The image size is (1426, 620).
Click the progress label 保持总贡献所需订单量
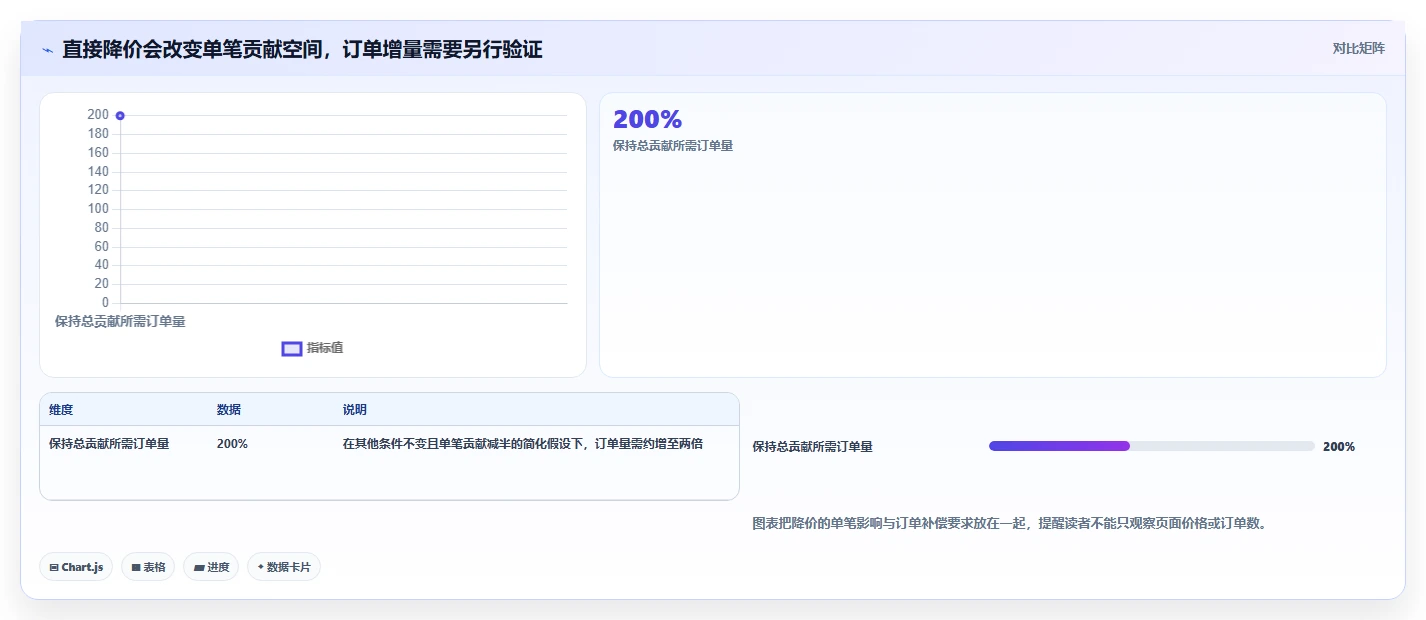[x=812, y=447]
